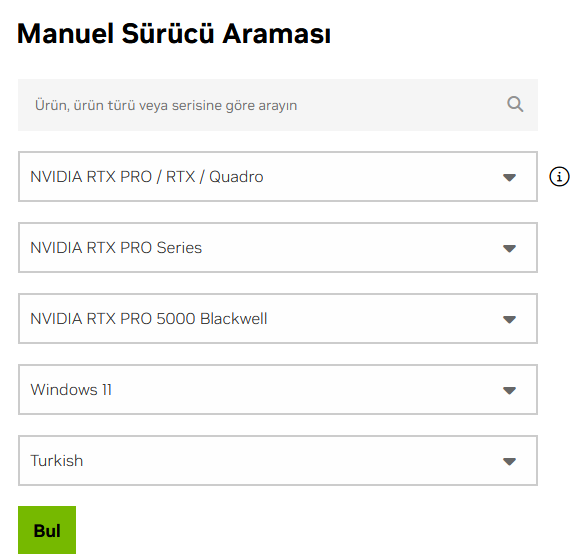Click arrow on NVIDIA RTX PRO / RTX / Quadro
This screenshot has width=583, height=559.
click(x=509, y=177)
